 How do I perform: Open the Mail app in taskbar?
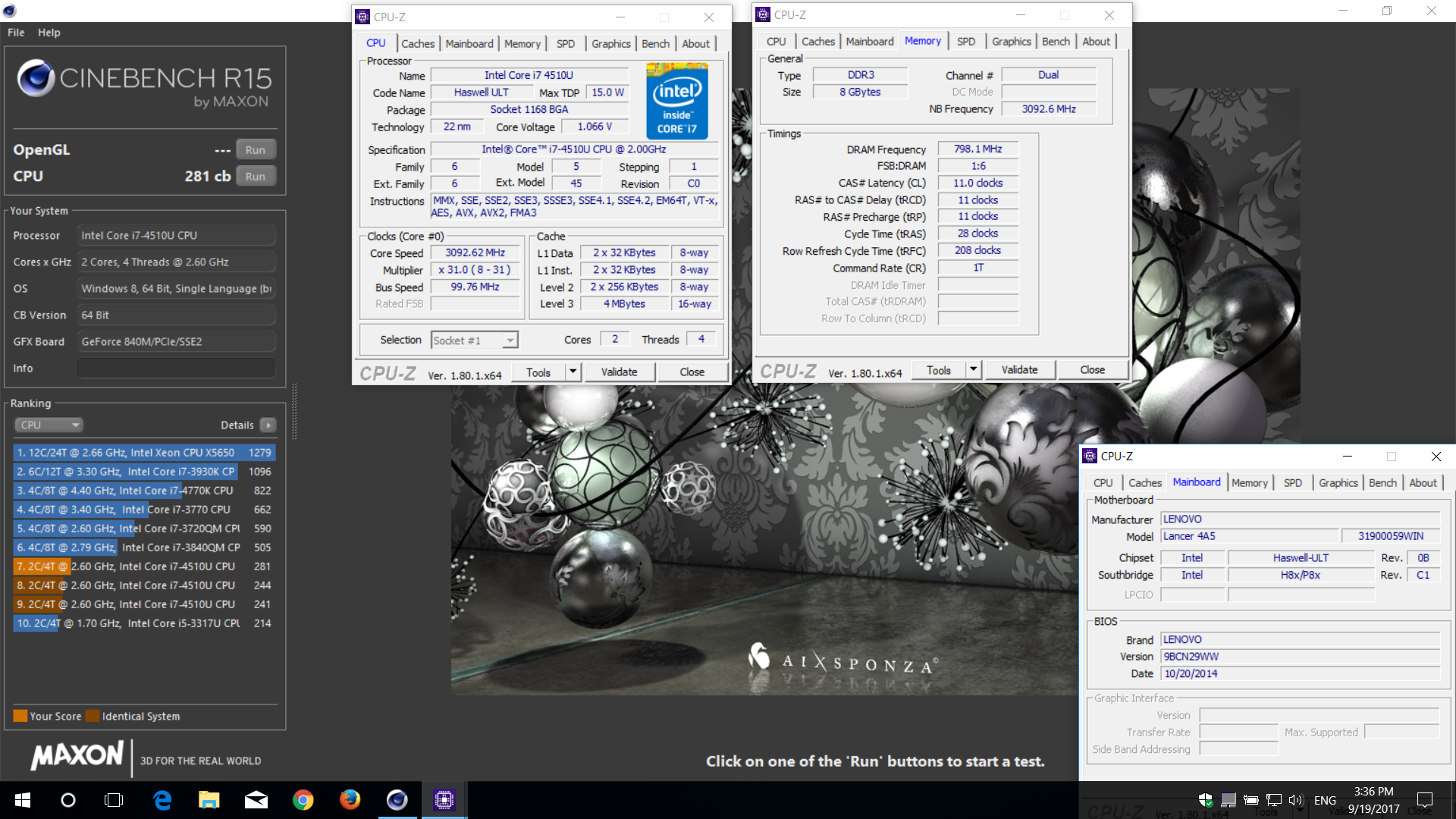pyautogui.click(x=256, y=800)
